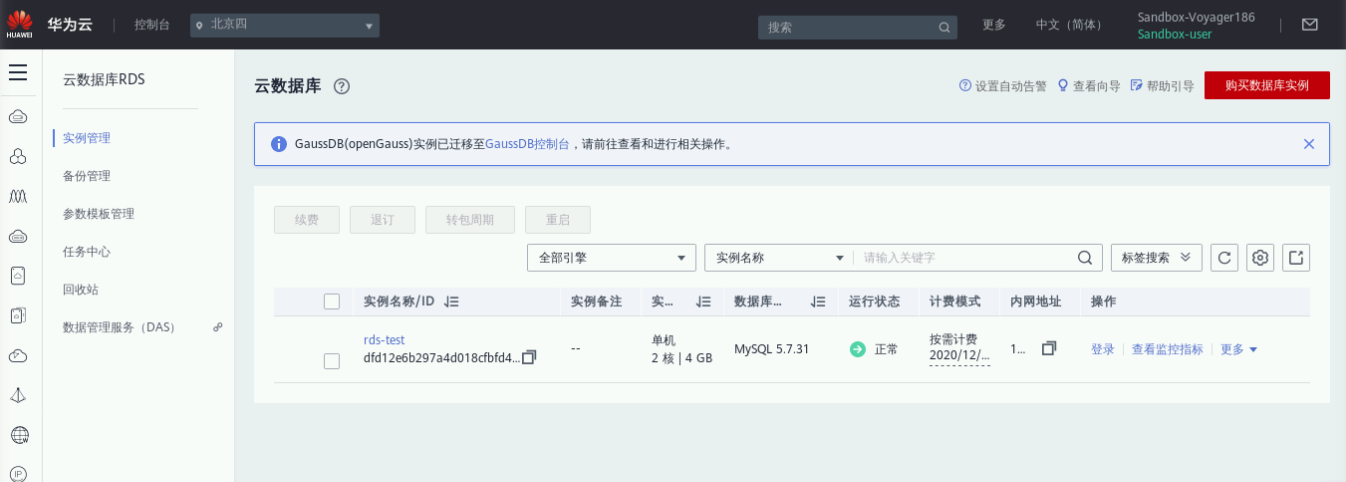
Task: Go to 参数模板管理 in sidebar
Action: (x=98, y=214)
